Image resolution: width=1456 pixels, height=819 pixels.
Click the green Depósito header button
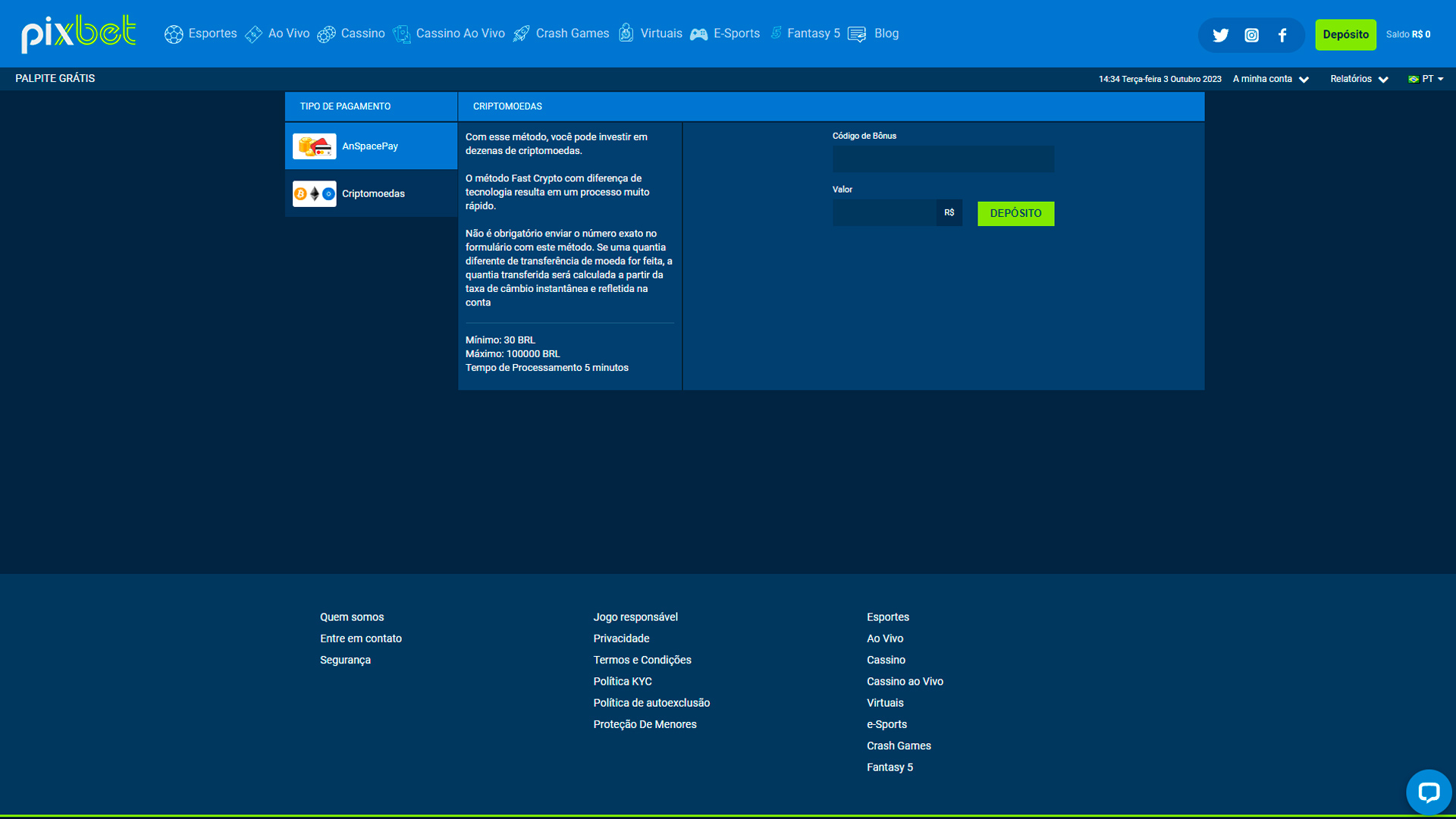1345,35
